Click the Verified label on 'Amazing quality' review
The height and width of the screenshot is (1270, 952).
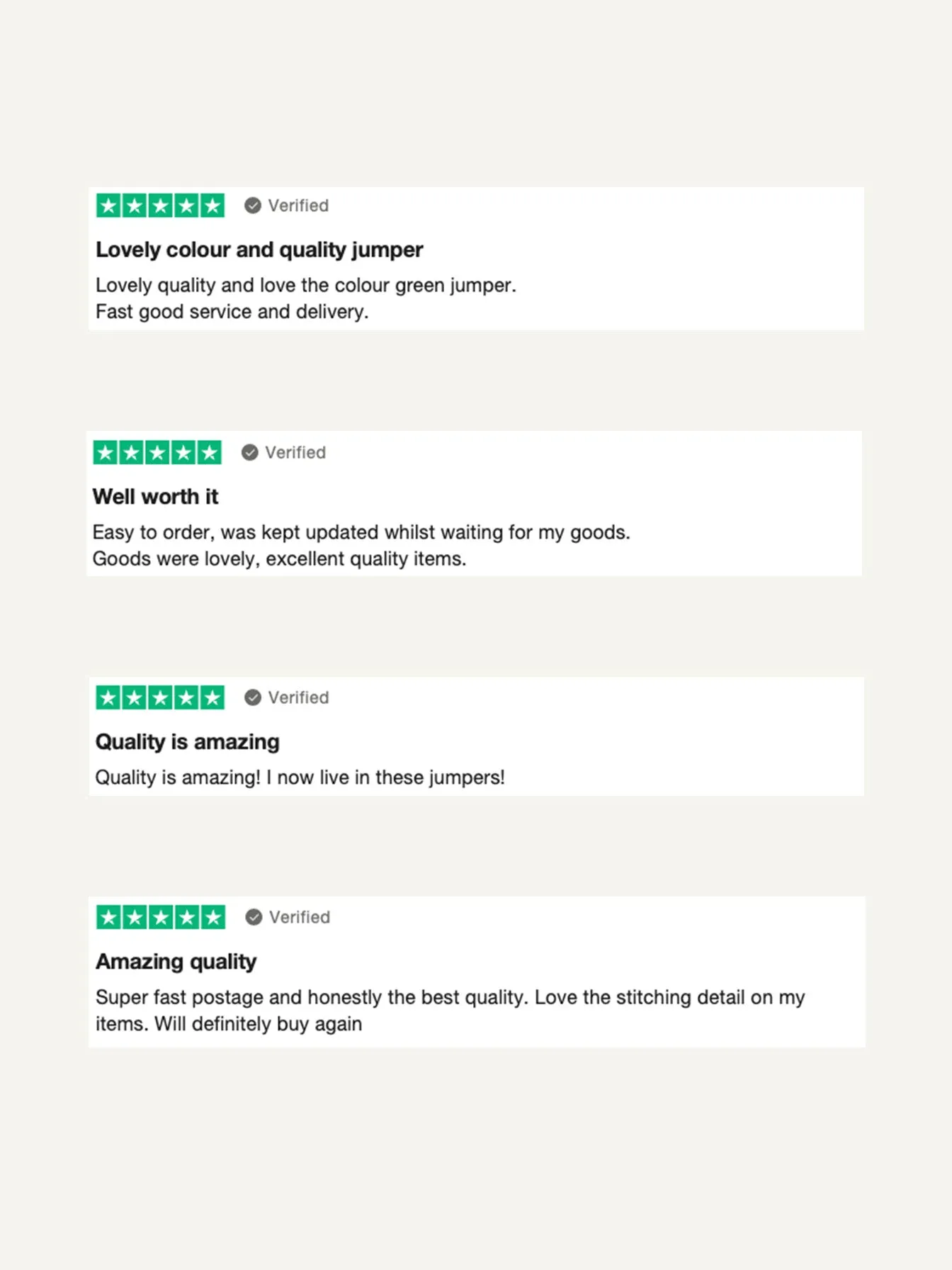pos(300,917)
